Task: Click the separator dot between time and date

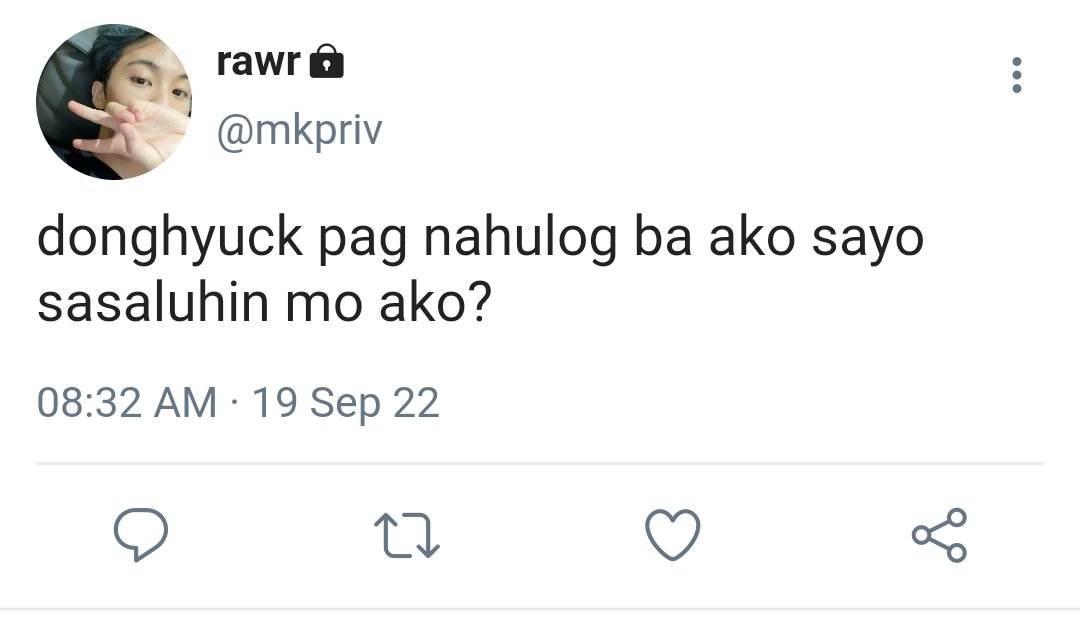Action: coord(235,402)
